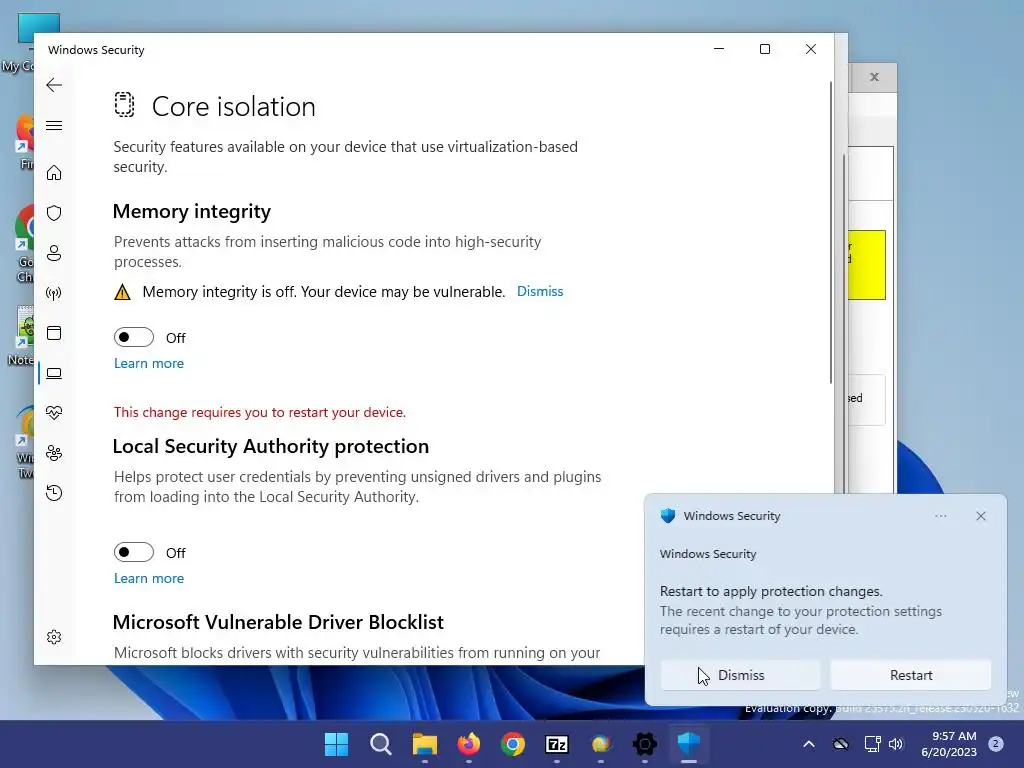Minimize the Windows Security window
This screenshot has height=768, width=1024.
(x=719, y=49)
